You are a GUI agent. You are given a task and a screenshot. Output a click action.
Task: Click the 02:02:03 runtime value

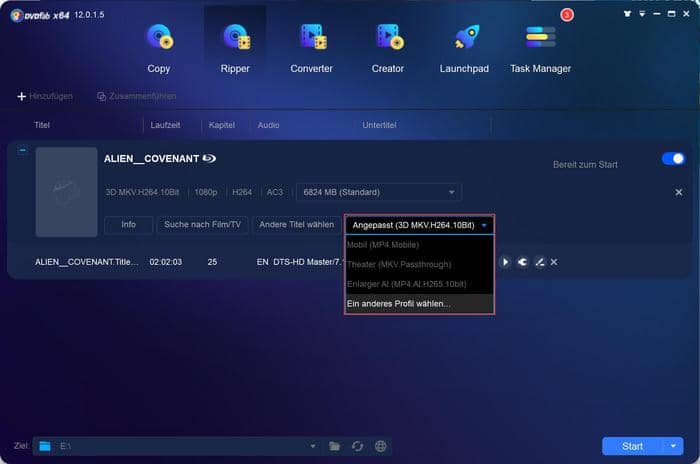166,262
